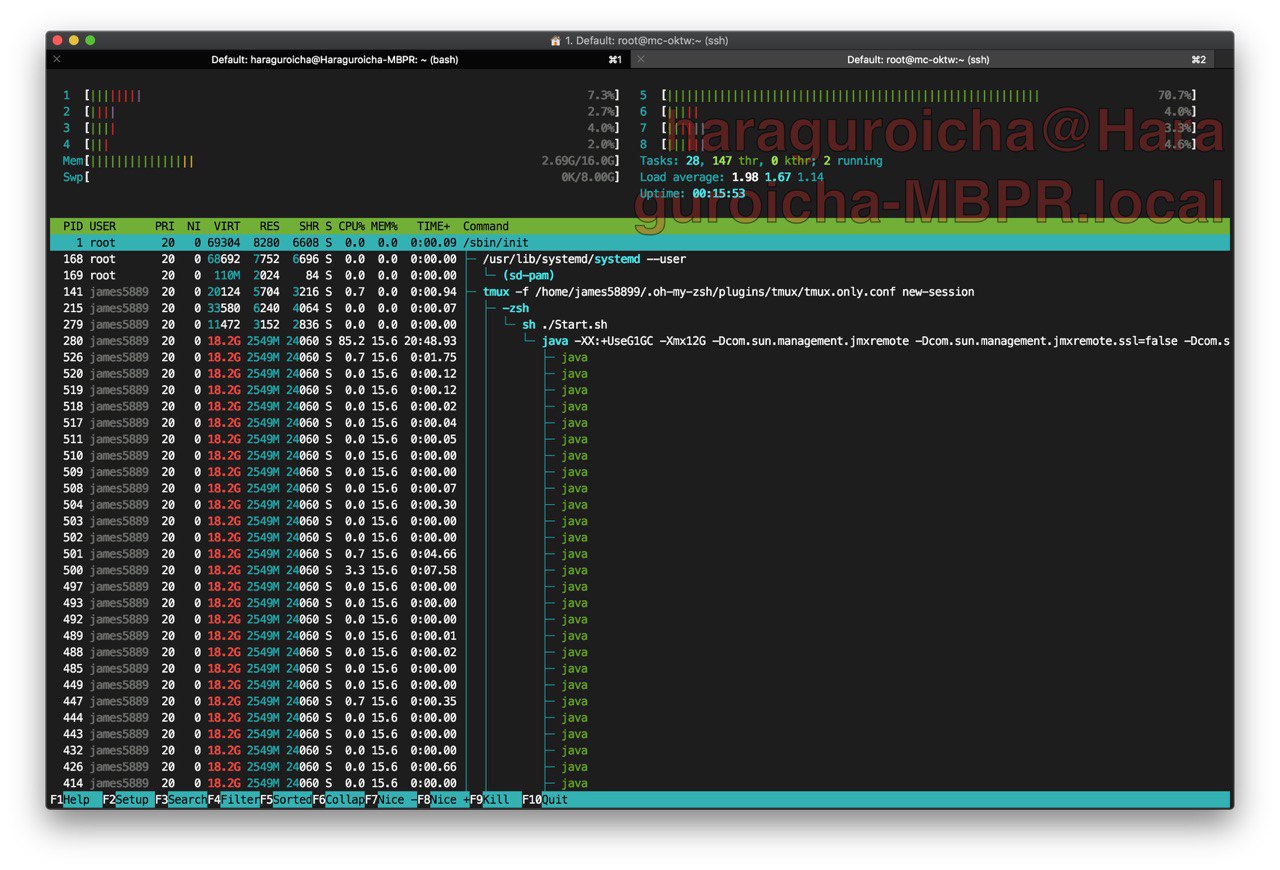Click F10 Quit to exit htop
1280x870 pixels.
click(x=545, y=800)
